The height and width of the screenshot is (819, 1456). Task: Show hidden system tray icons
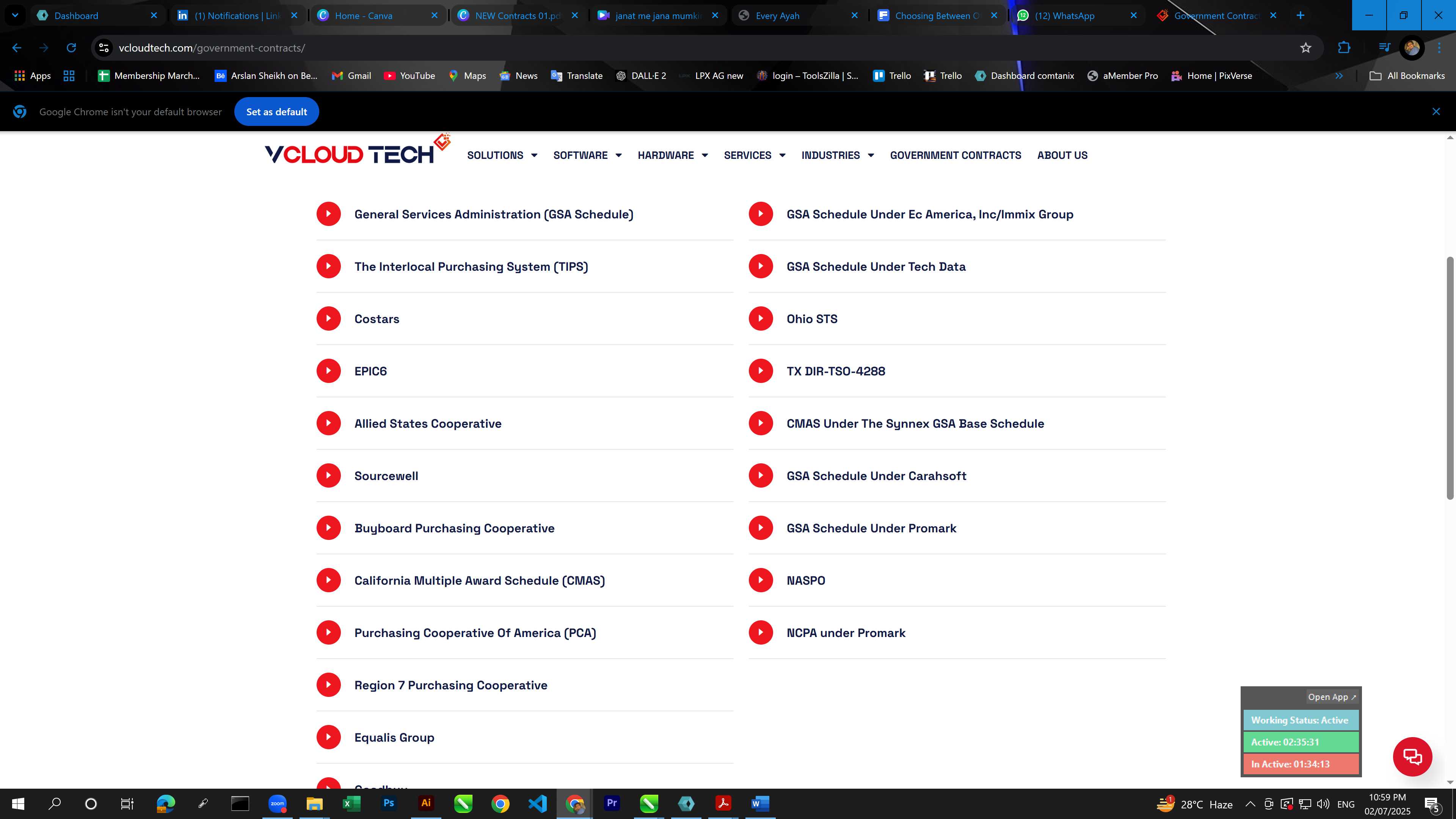[1250, 804]
